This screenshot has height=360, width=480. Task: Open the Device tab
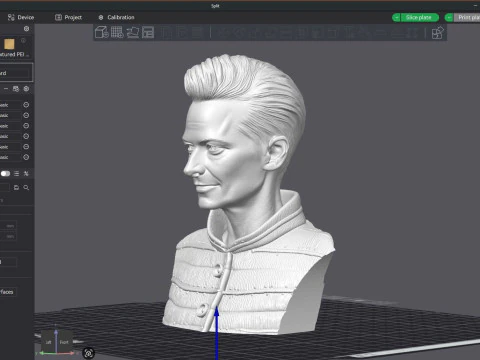[21, 17]
